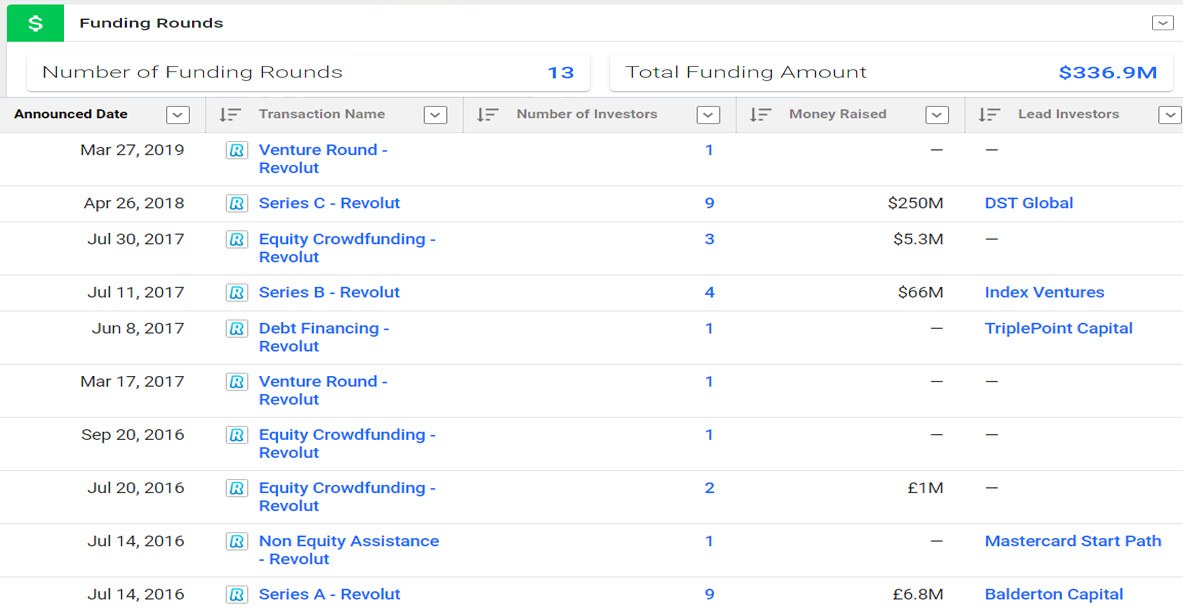The image size is (1183, 609).
Task: Click the Revolut logo beside Series C
Action: pos(237,202)
